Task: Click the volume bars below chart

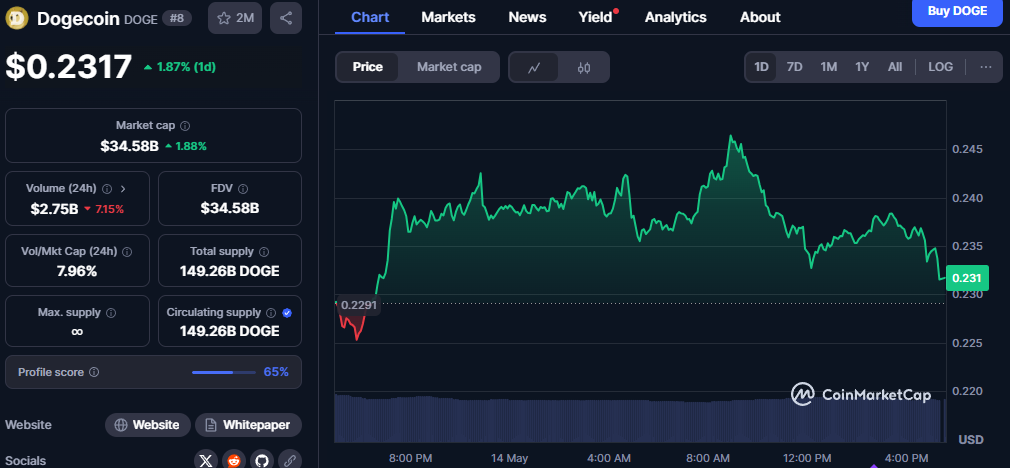Action: [x=640, y=418]
